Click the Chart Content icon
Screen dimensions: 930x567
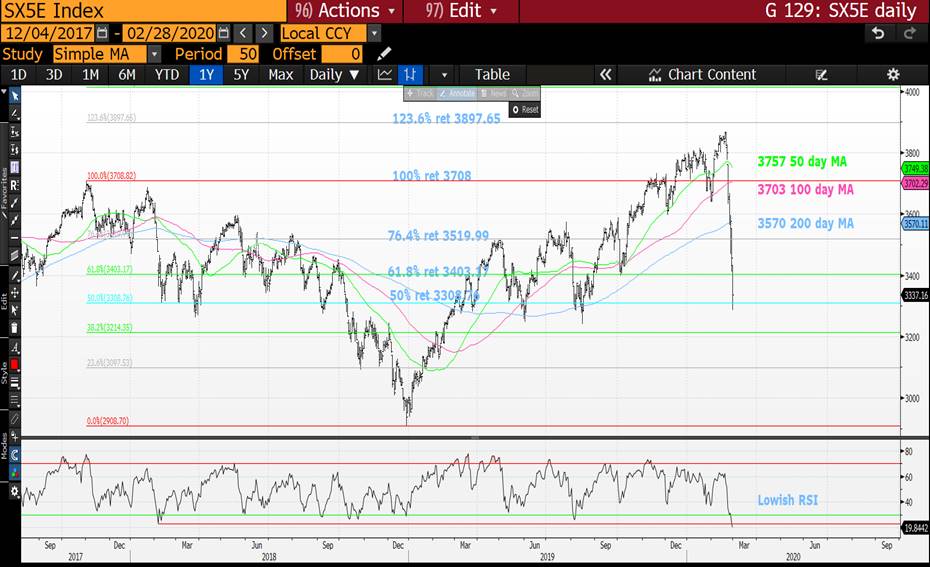pyautogui.click(x=655, y=75)
